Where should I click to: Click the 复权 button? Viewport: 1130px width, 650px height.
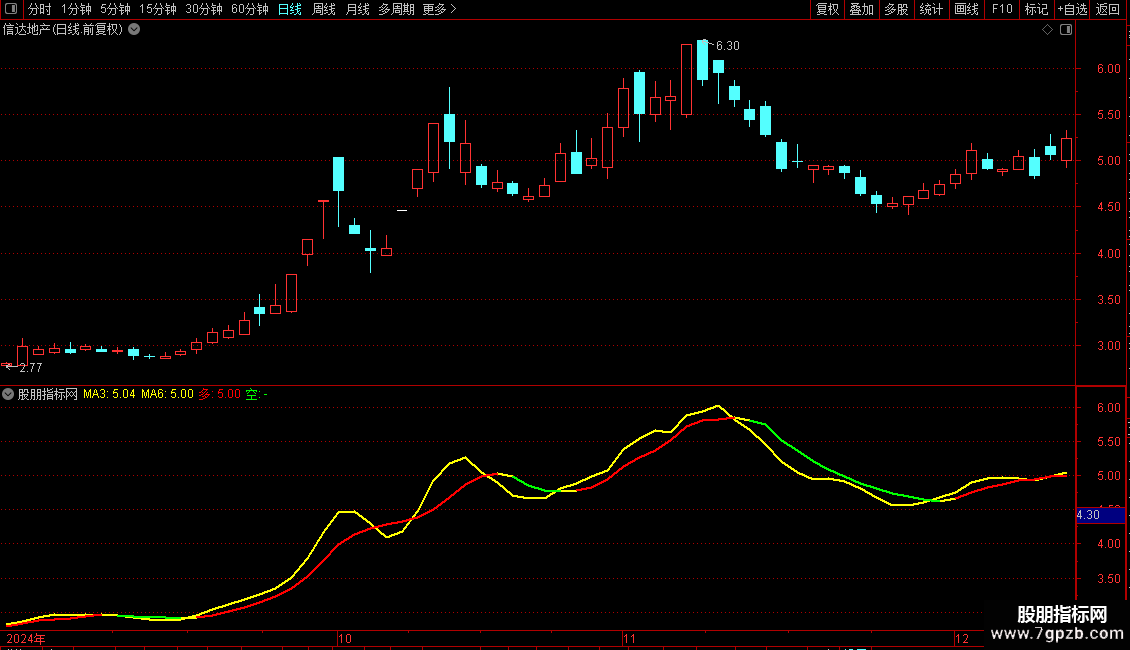[x=827, y=9]
